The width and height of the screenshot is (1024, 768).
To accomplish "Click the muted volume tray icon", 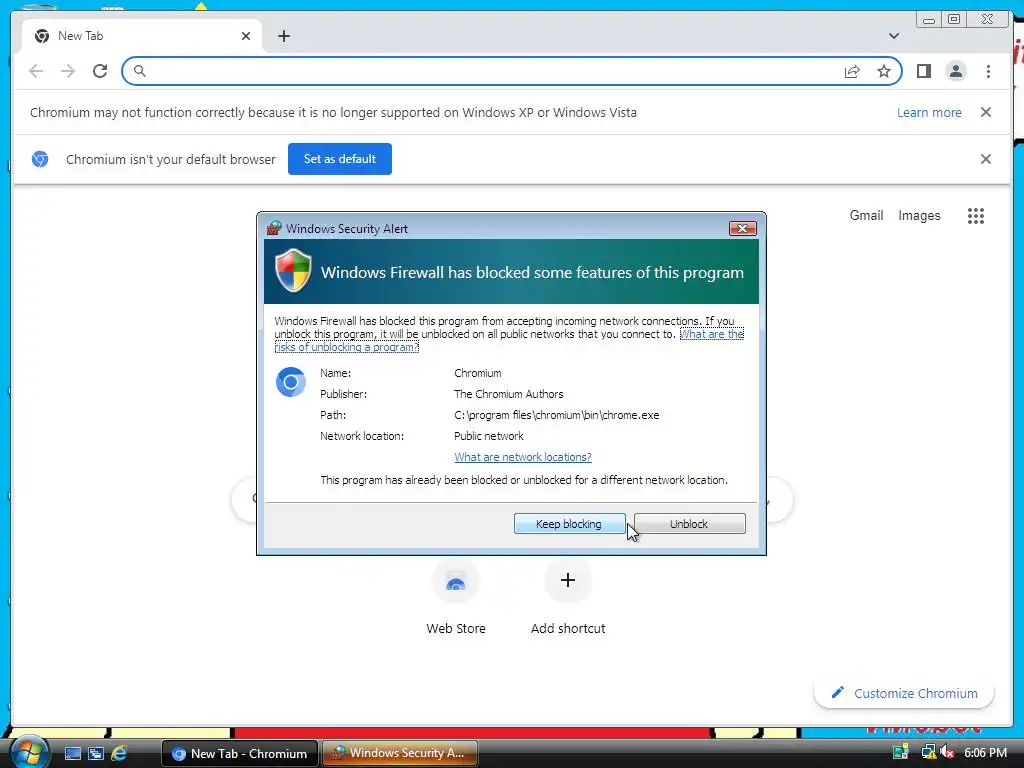I will tap(947, 753).
